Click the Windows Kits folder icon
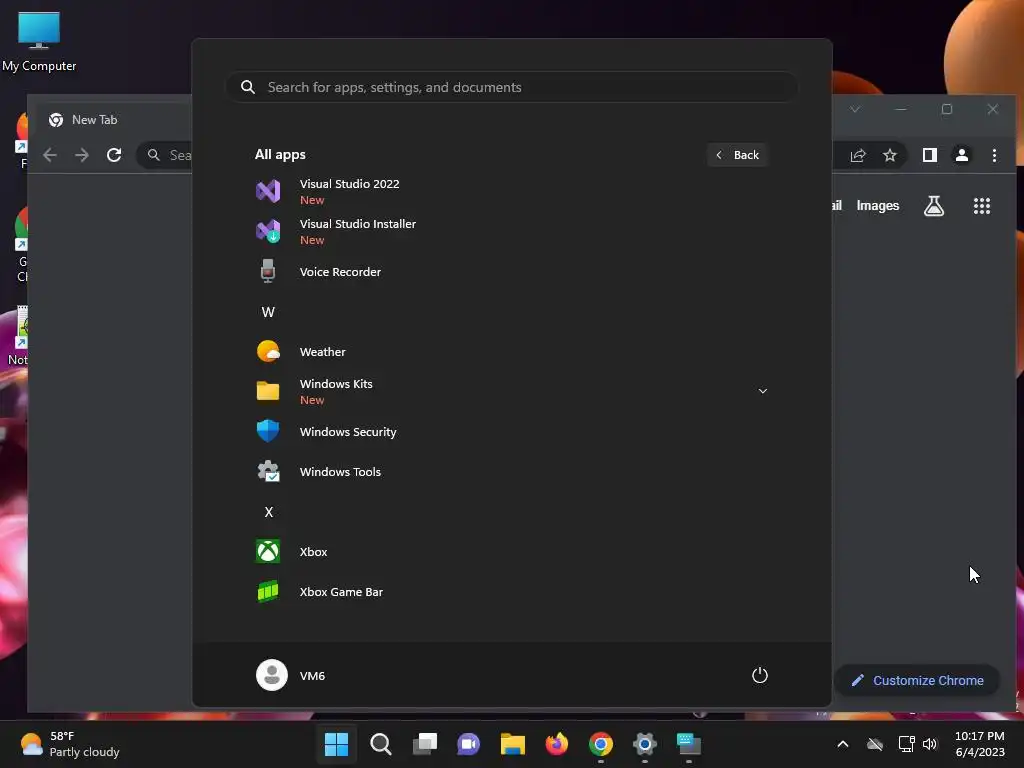 click(268, 391)
